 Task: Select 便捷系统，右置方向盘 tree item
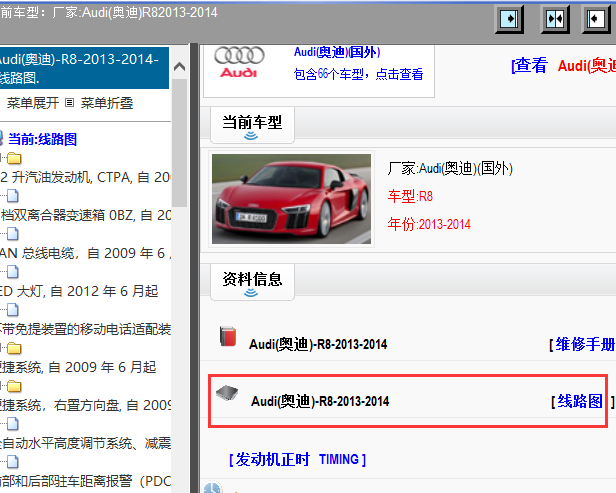85,405
